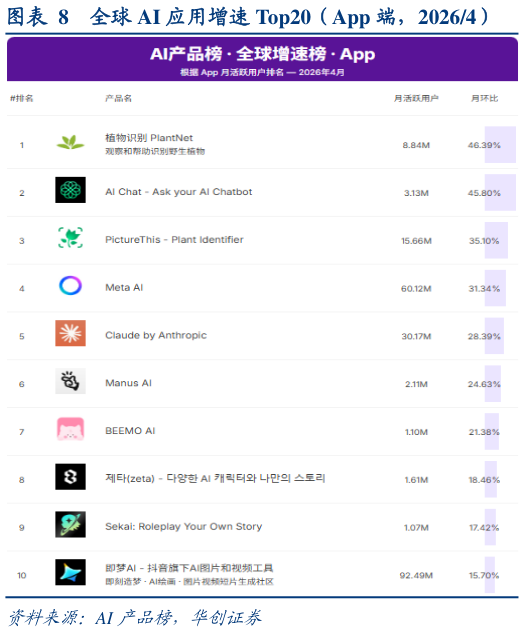
Task: Click the 2026年4月 ranking subtitle
Action: coord(262,72)
